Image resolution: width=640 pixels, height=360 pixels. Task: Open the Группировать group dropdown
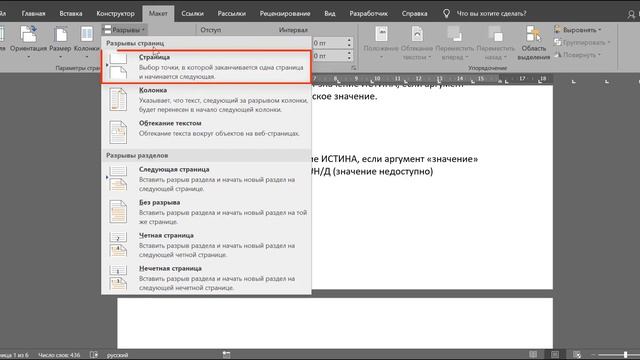point(582,42)
